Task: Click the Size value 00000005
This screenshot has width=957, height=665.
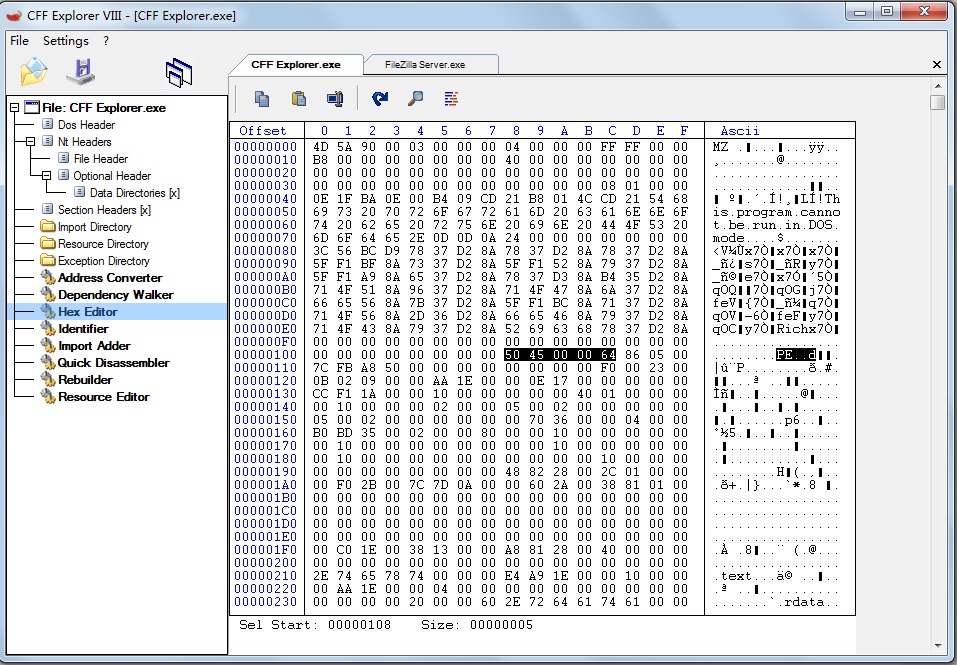Action: (501, 625)
